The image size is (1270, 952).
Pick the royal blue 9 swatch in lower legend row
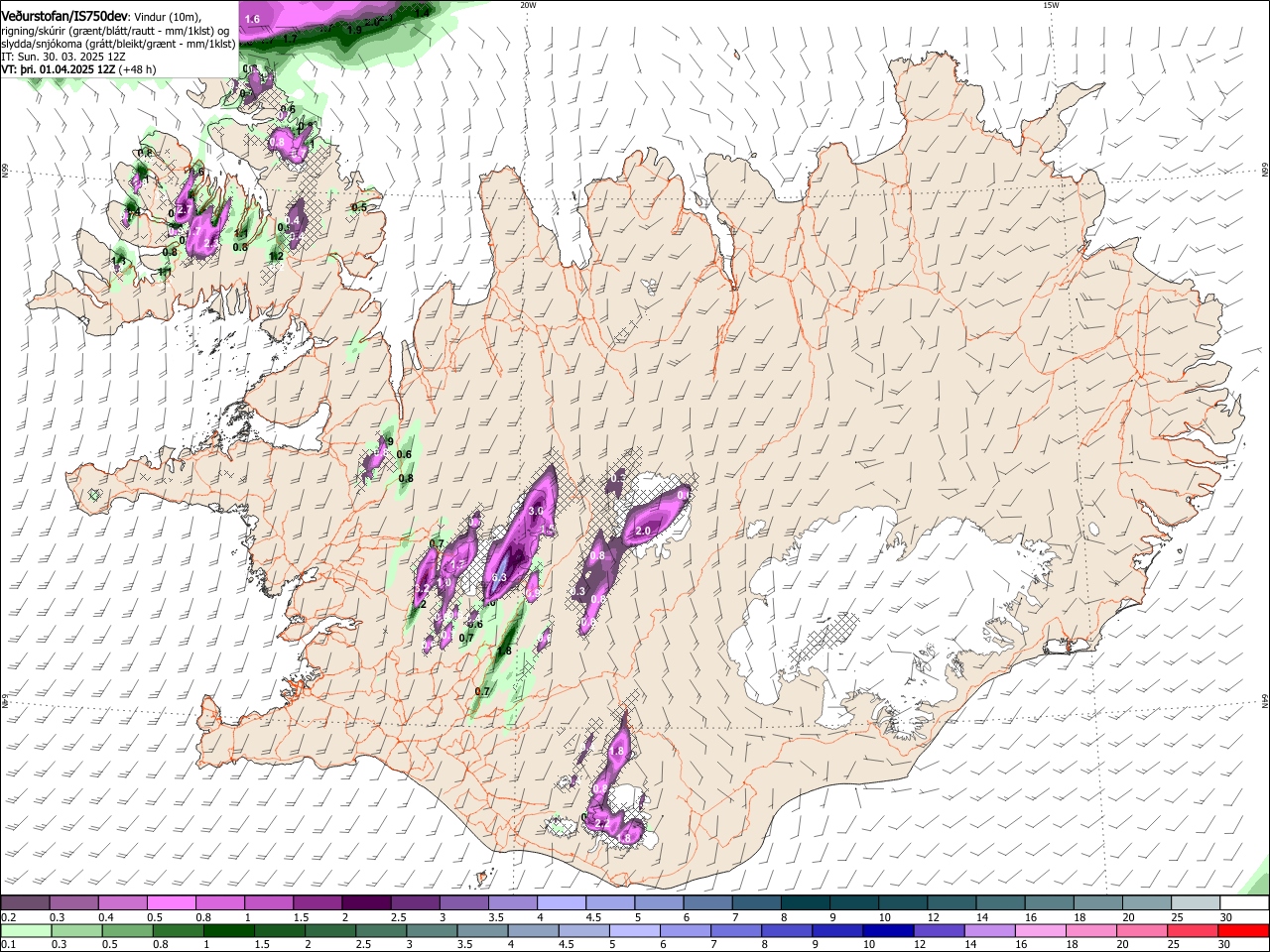[x=838, y=930]
